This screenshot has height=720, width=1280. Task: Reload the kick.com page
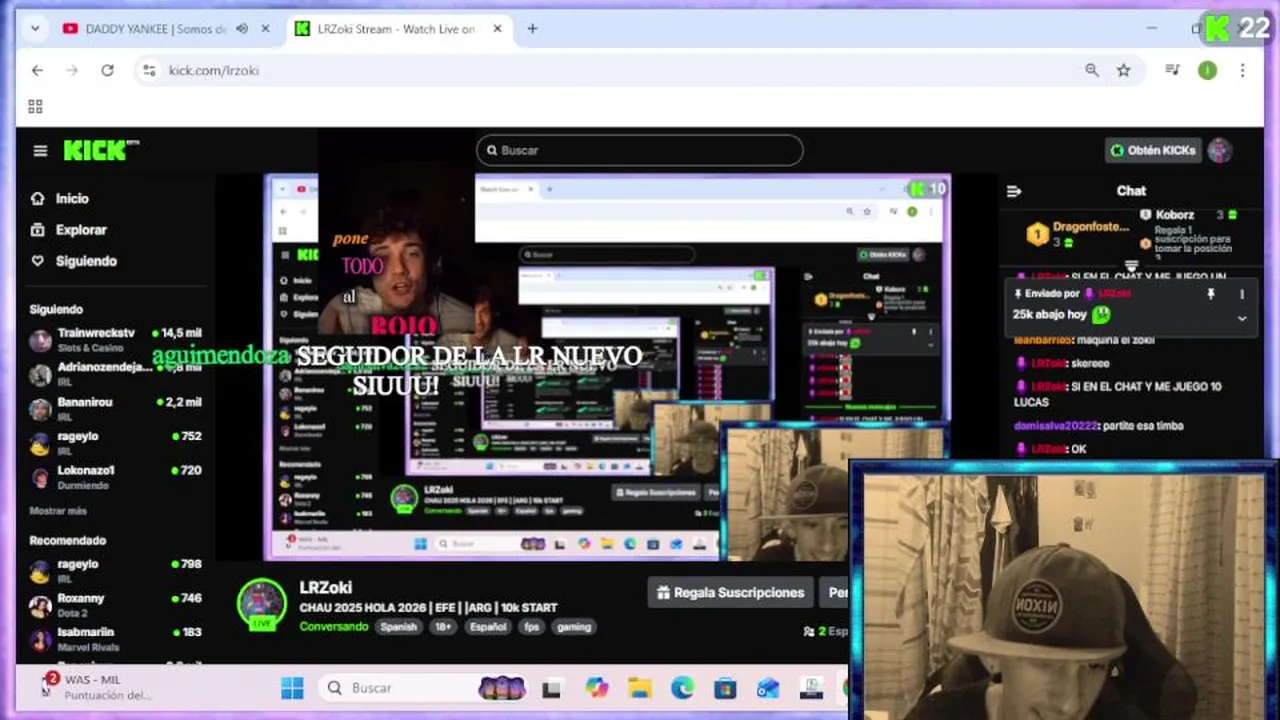(x=107, y=70)
